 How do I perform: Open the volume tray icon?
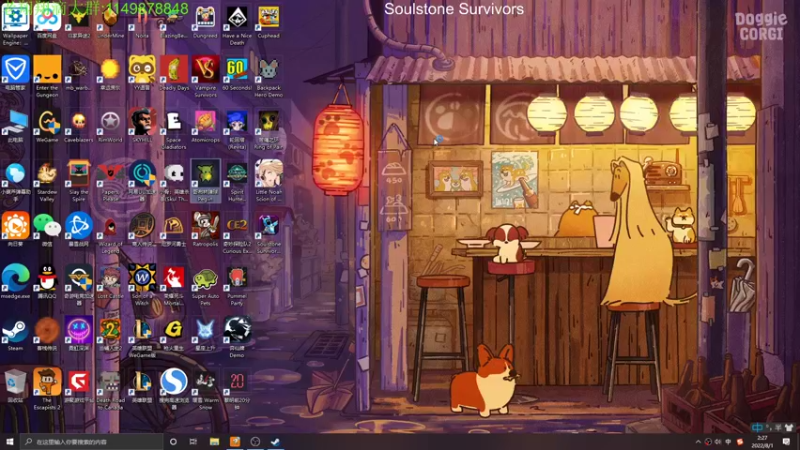(x=718, y=442)
